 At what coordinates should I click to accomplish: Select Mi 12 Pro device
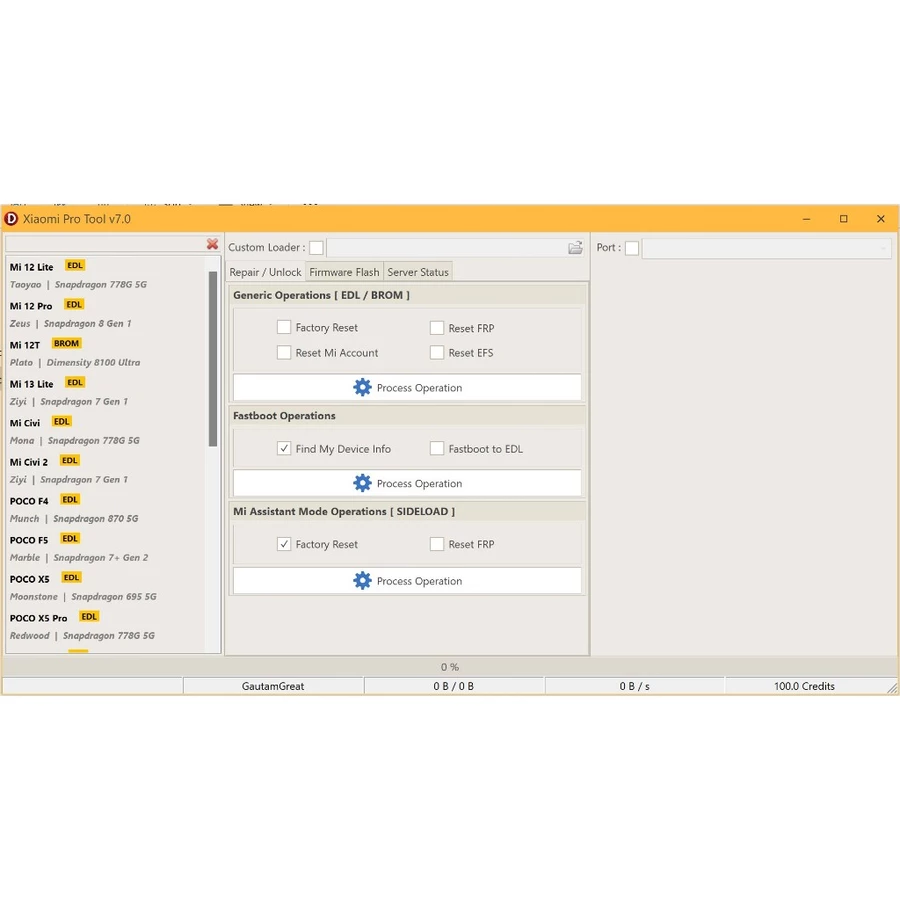106,314
